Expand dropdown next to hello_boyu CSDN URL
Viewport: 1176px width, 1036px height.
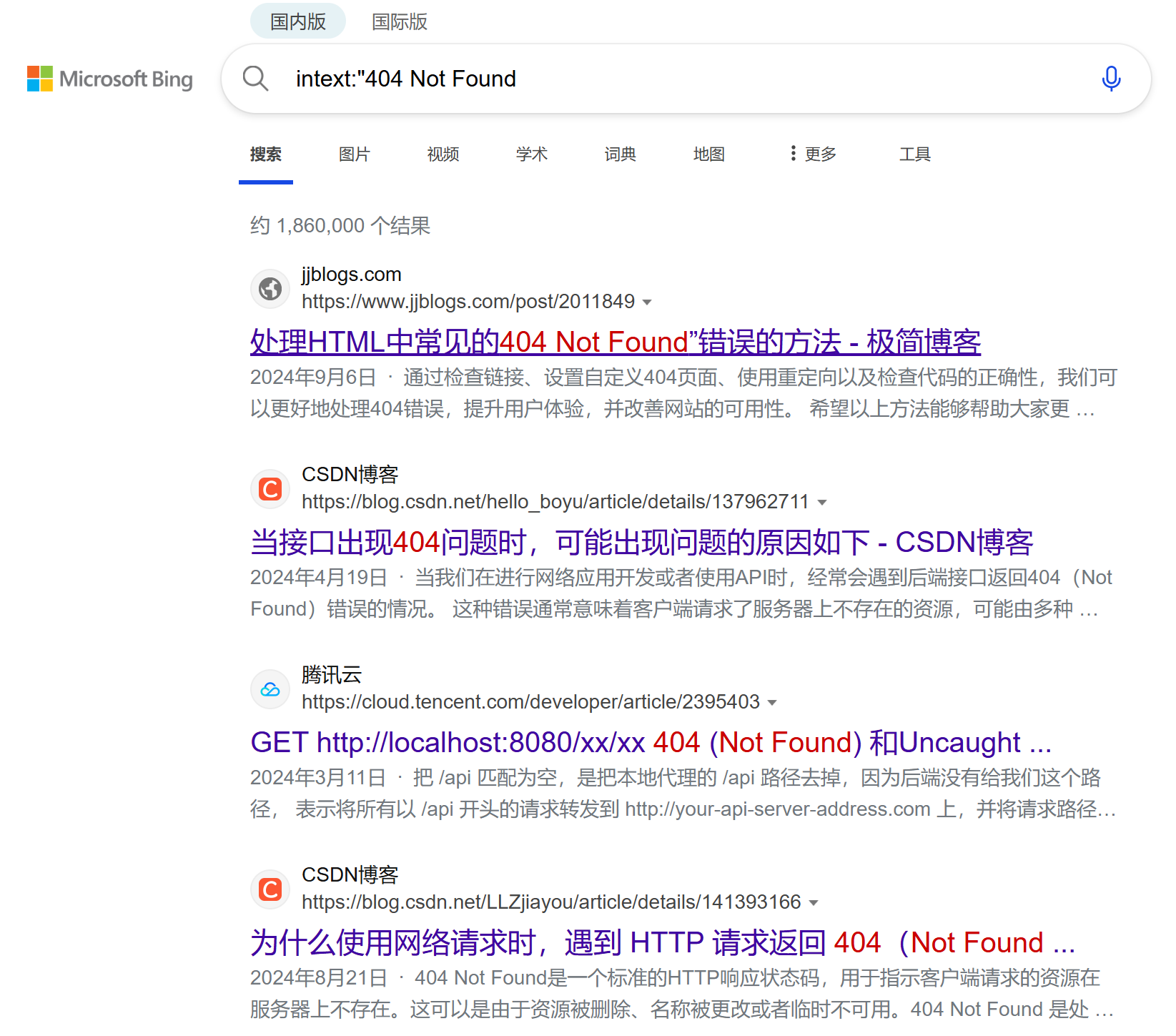pos(822,503)
